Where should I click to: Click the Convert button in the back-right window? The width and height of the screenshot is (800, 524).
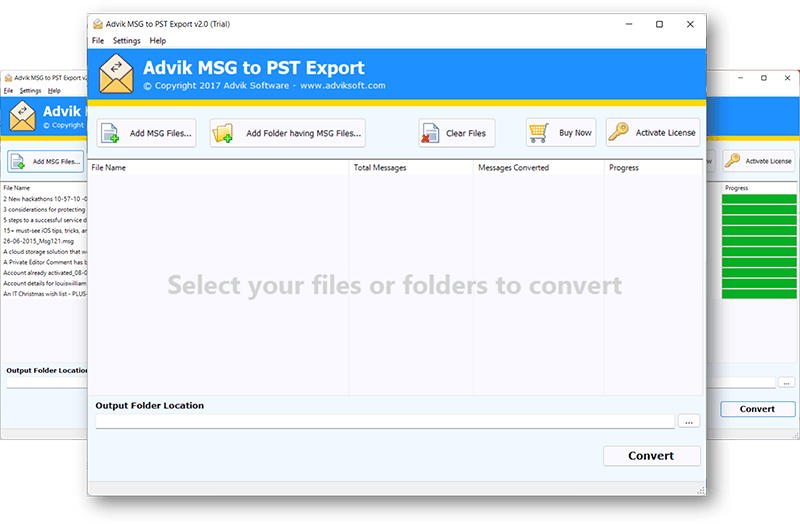[x=758, y=409]
